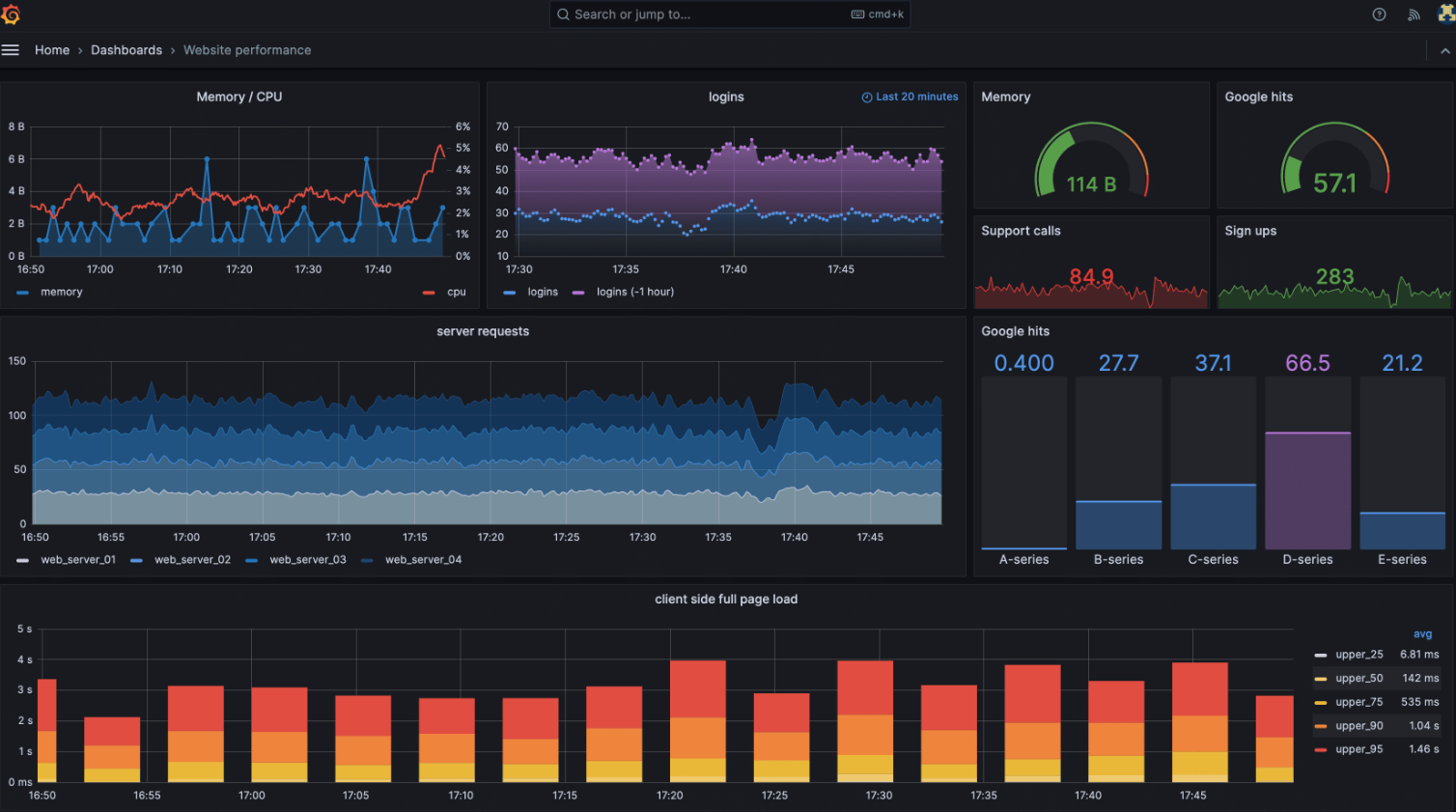Click the Last 20 minutes time link

click(x=916, y=97)
